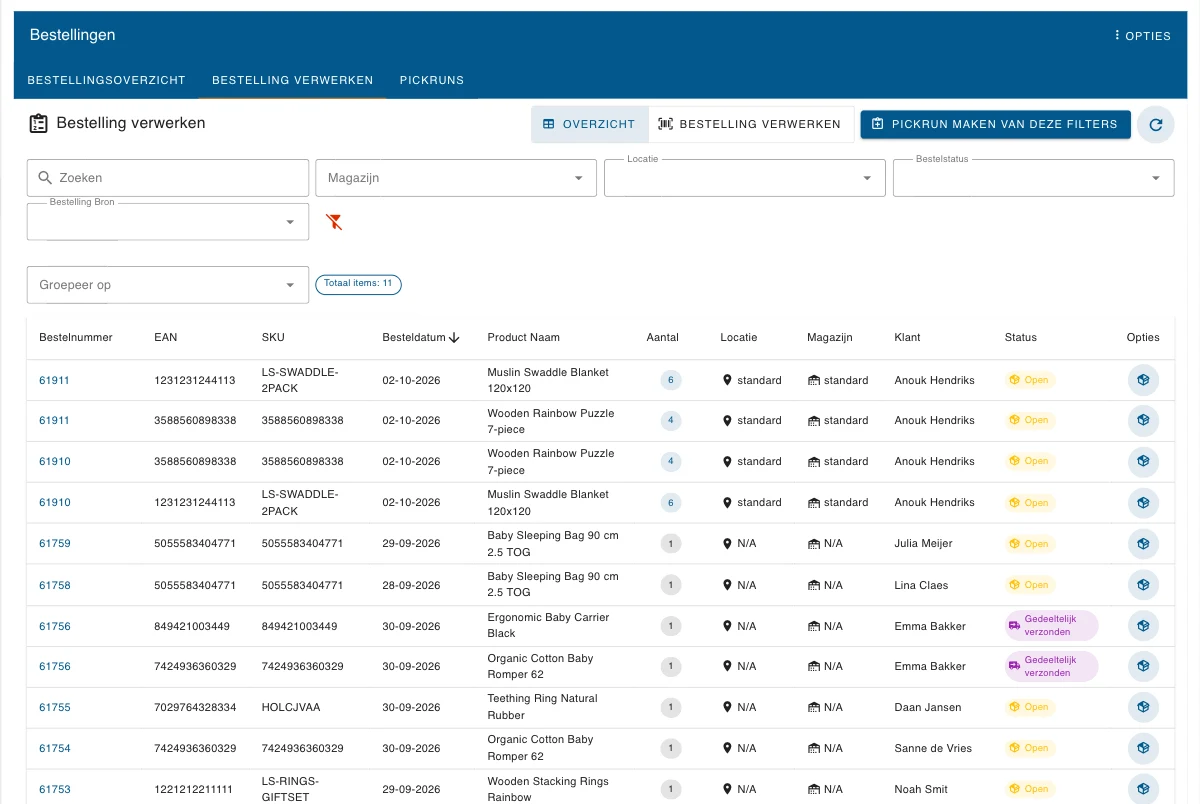Click the SKU column header
This screenshot has width=1200, height=804.
[x=273, y=338]
